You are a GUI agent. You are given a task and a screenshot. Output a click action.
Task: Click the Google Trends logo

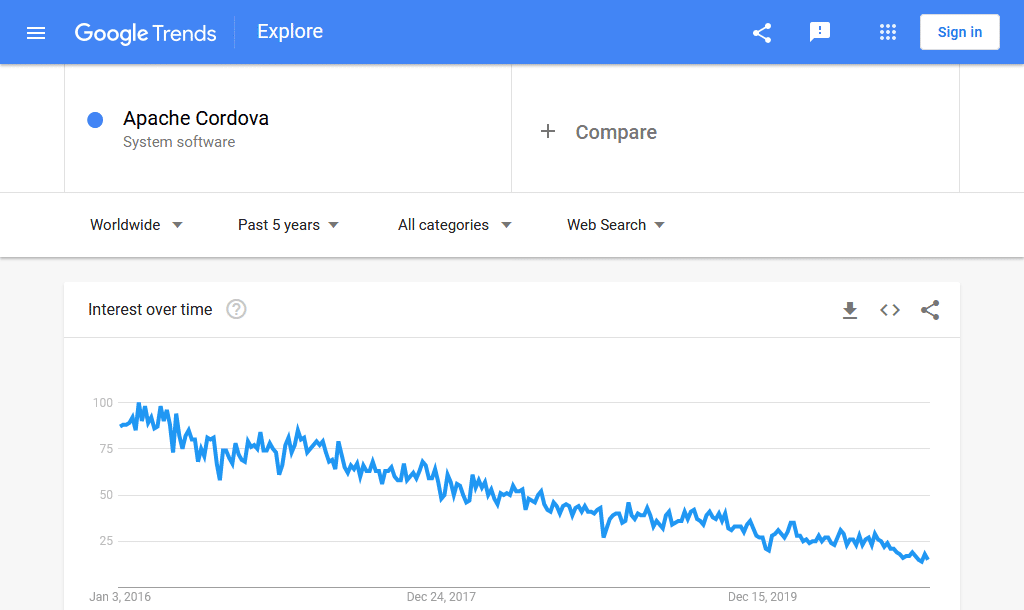point(146,32)
